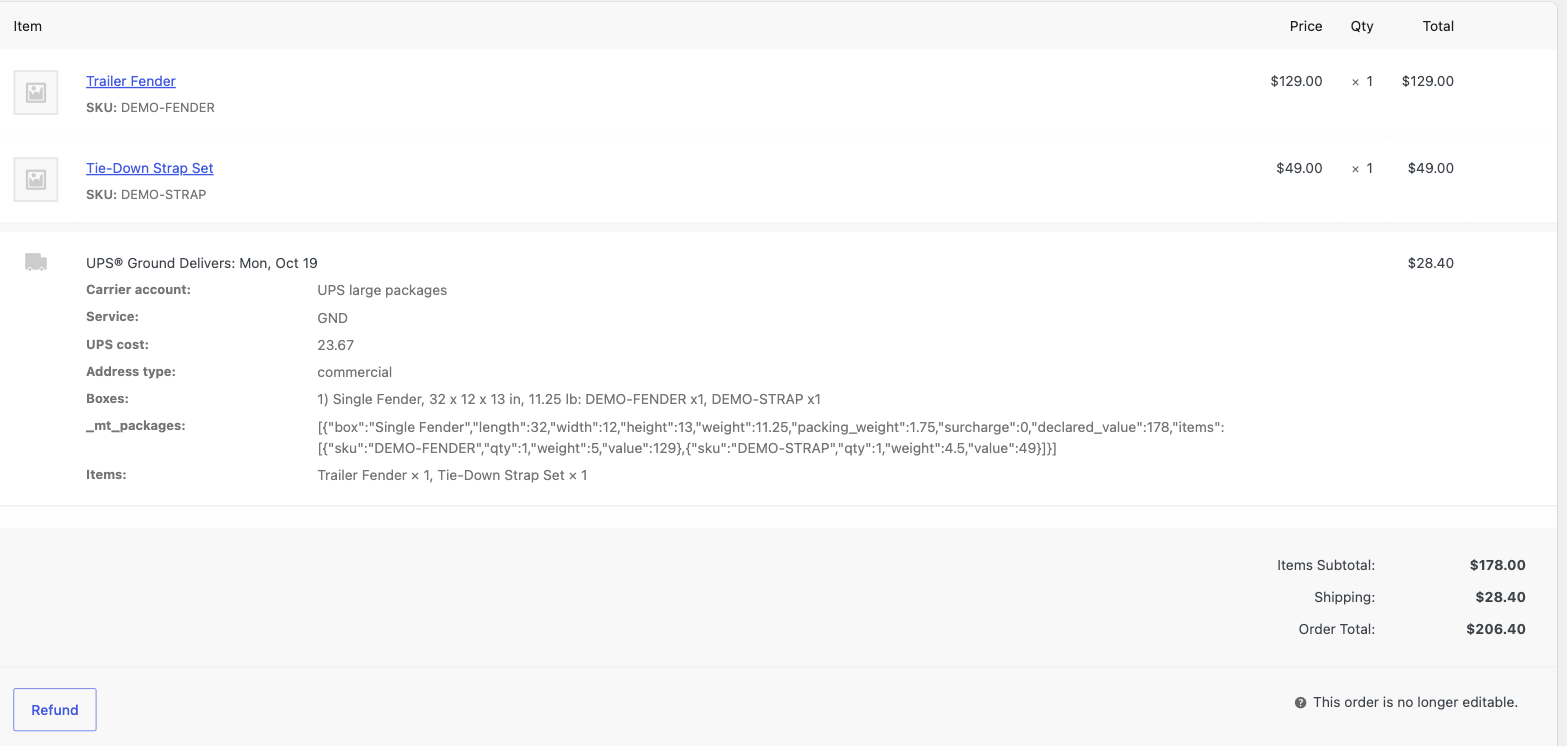Click the Item column header
This screenshot has height=746, width=1567.
pyautogui.click(x=28, y=26)
